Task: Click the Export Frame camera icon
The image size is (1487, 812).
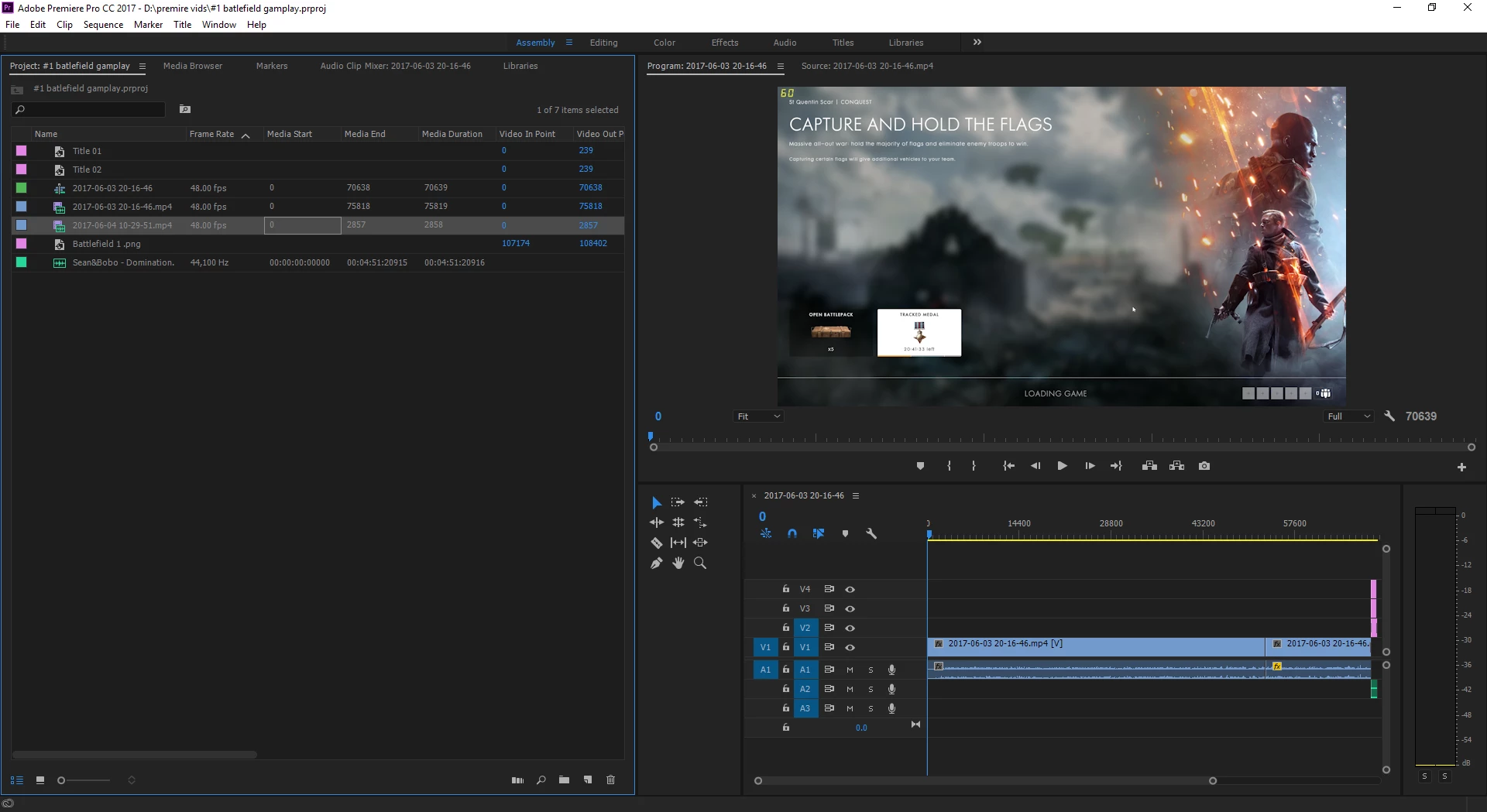Action: 1204,466
